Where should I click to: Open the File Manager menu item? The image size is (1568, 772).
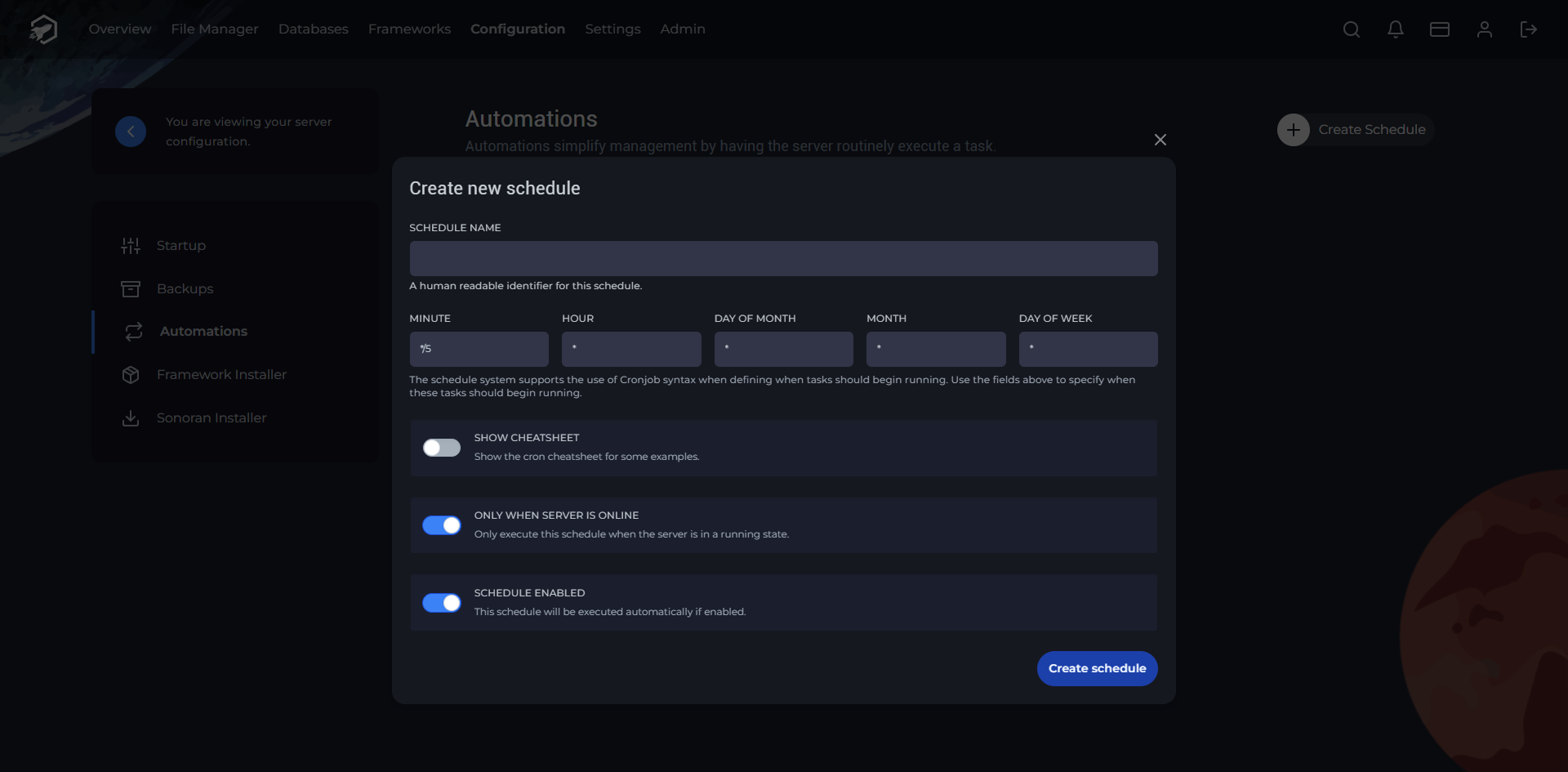point(215,29)
